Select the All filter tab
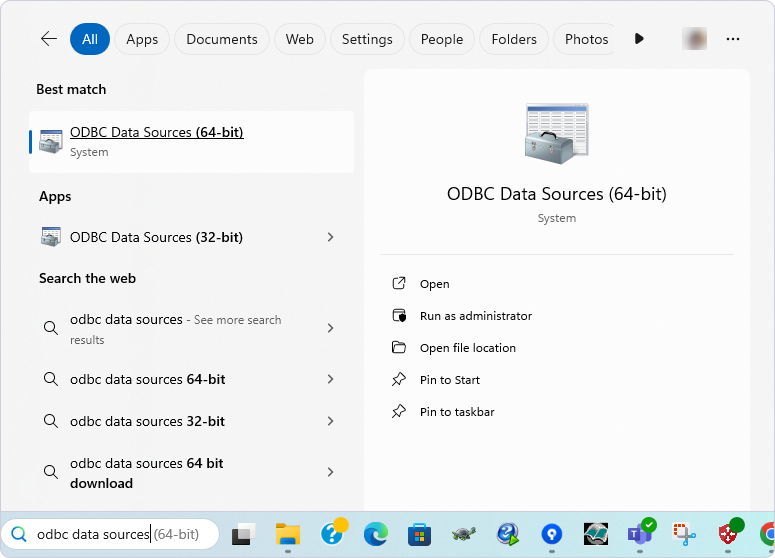This screenshot has width=775, height=558. [x=90, y=39]
